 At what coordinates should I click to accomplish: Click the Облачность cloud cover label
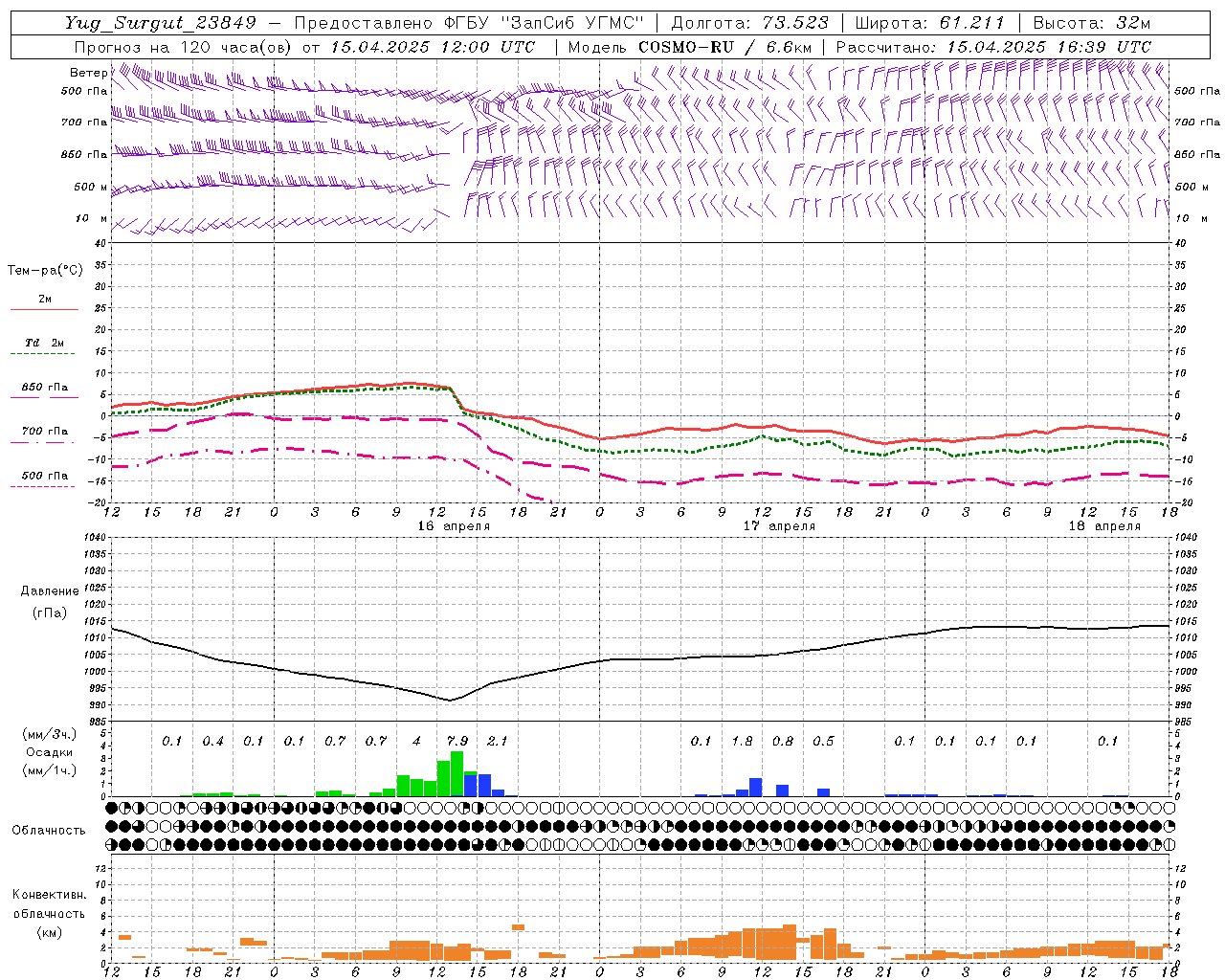pyautogui.click(x=49, y=831)
